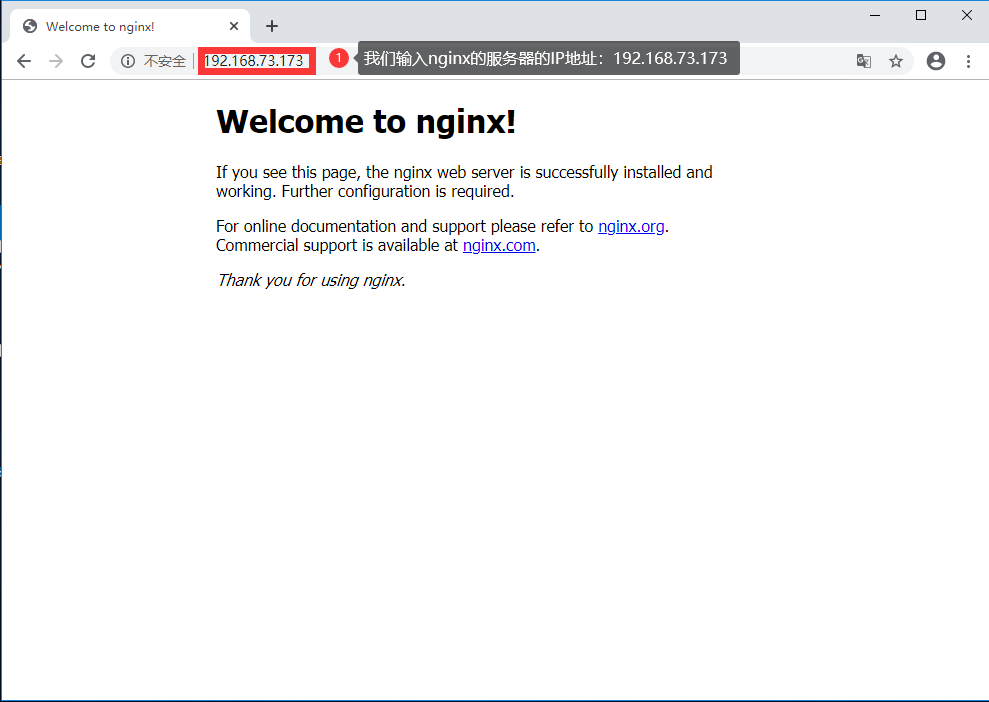
Task: Maximize the browser window
Action: (x=921, y=15)
